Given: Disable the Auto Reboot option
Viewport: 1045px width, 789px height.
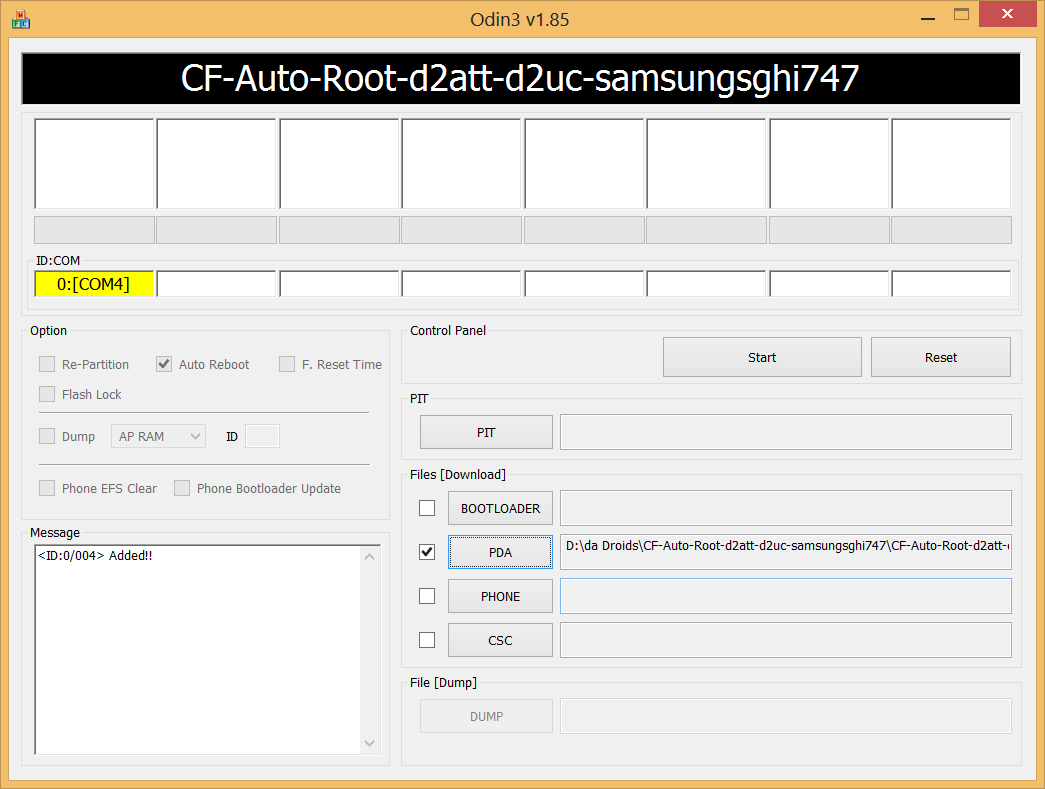Looking at the screenshot, I should click(x=163, y=364).
